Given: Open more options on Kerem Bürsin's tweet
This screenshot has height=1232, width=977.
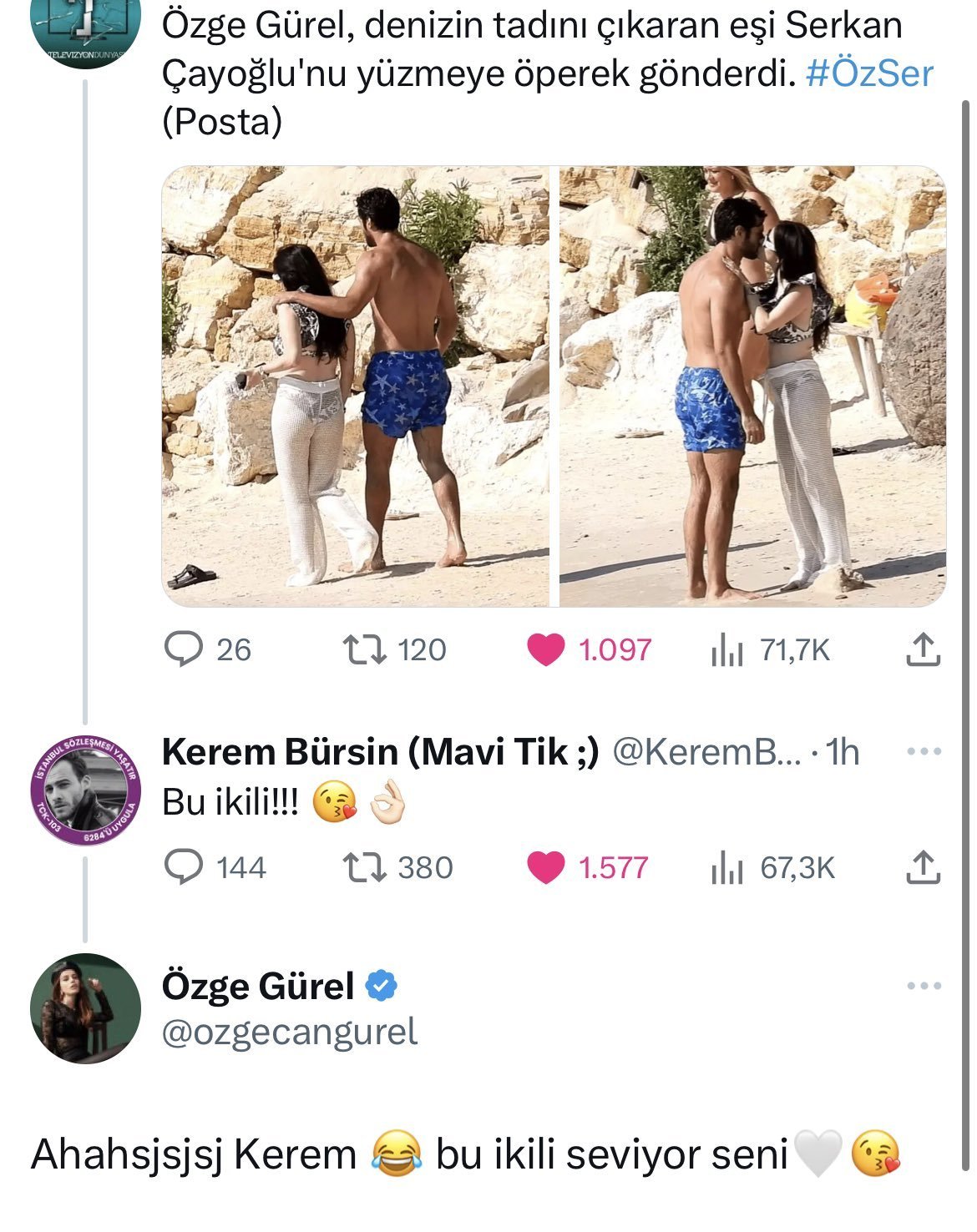Looking at the screenshot, I should pyautogui.click(x=924, y=751).
